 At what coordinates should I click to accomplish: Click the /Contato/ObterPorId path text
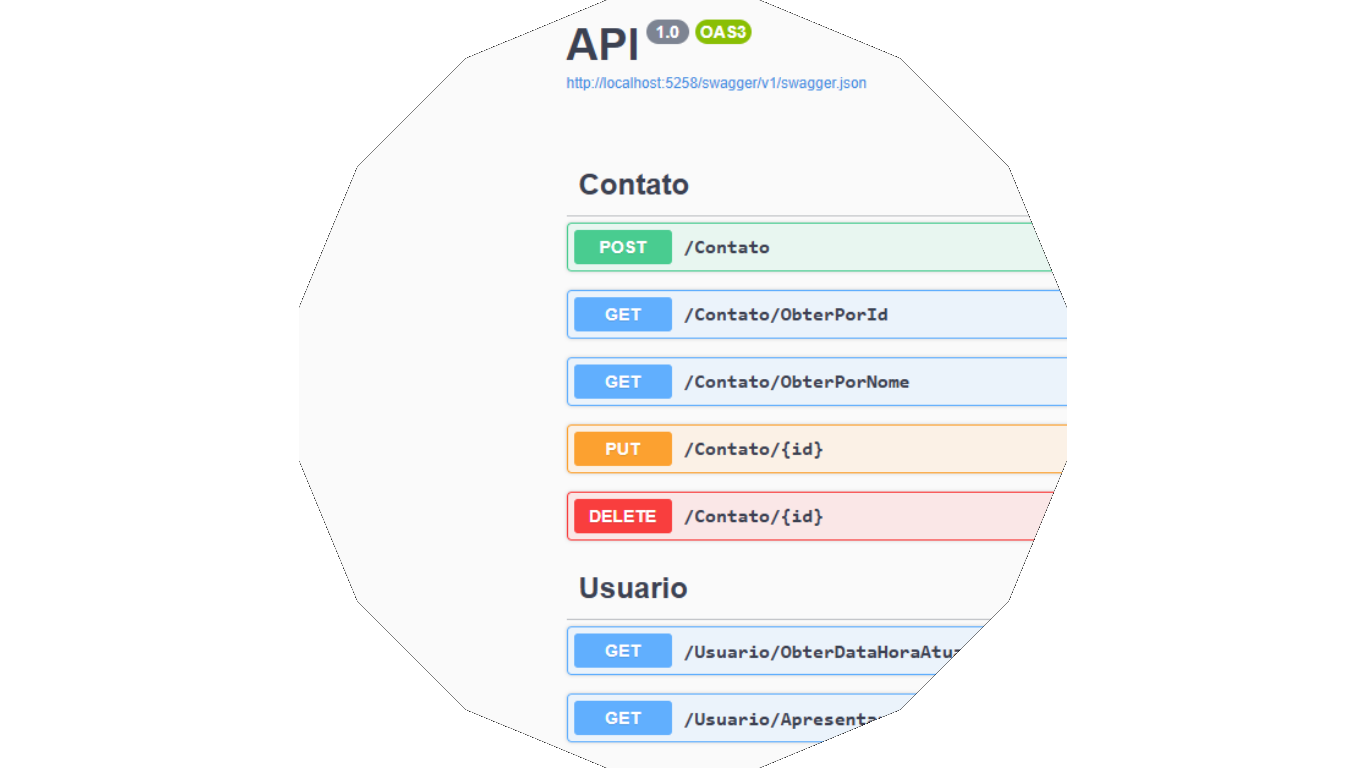pyautogui.click(x=786, y=315)
